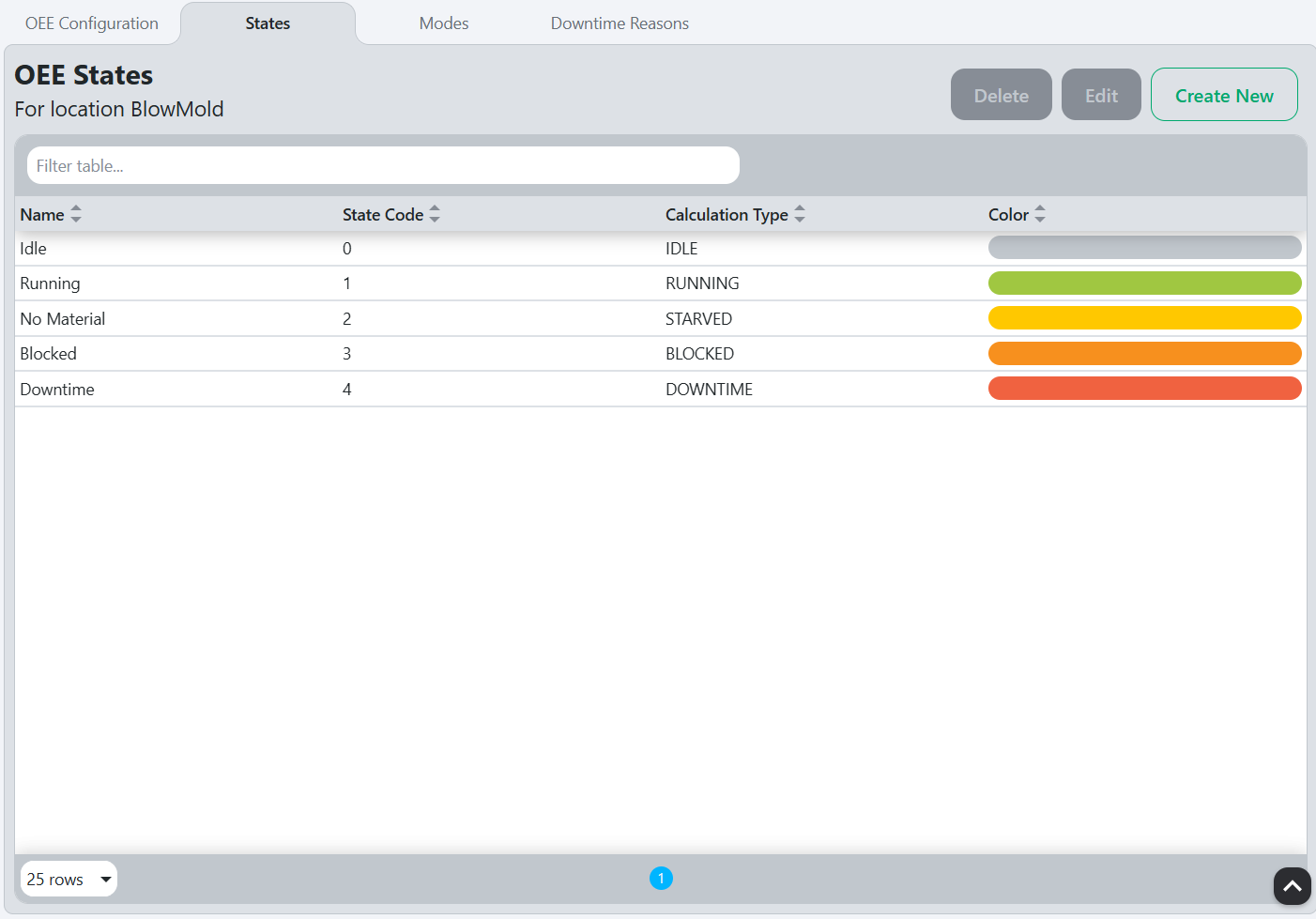Select the No Material row name

pos(63,319)
